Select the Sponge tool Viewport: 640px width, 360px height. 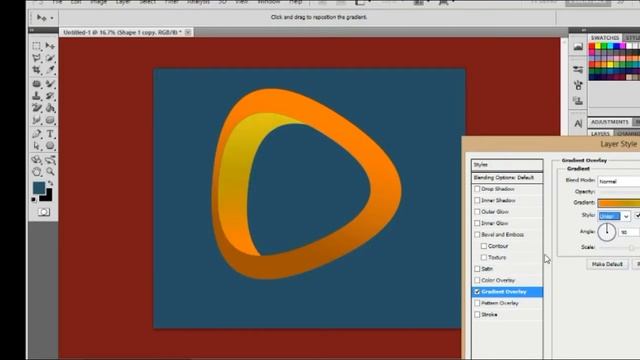50,120
